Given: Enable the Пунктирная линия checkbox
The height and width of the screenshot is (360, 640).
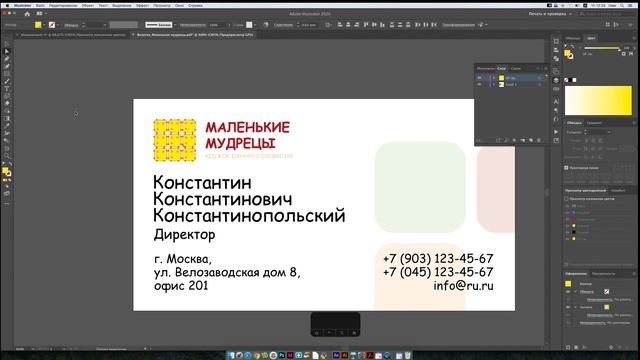Looking at the screenshot, I should coord(566,168).
